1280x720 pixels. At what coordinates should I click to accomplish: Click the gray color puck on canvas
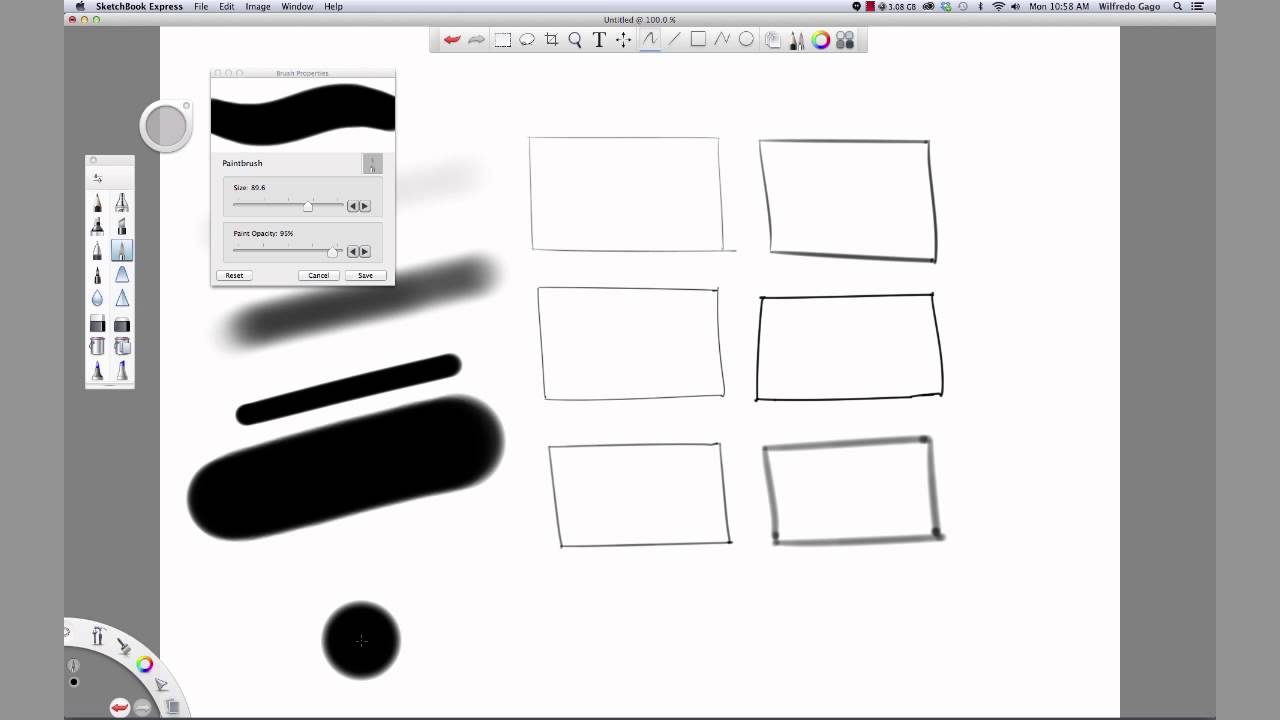[166, 127]
